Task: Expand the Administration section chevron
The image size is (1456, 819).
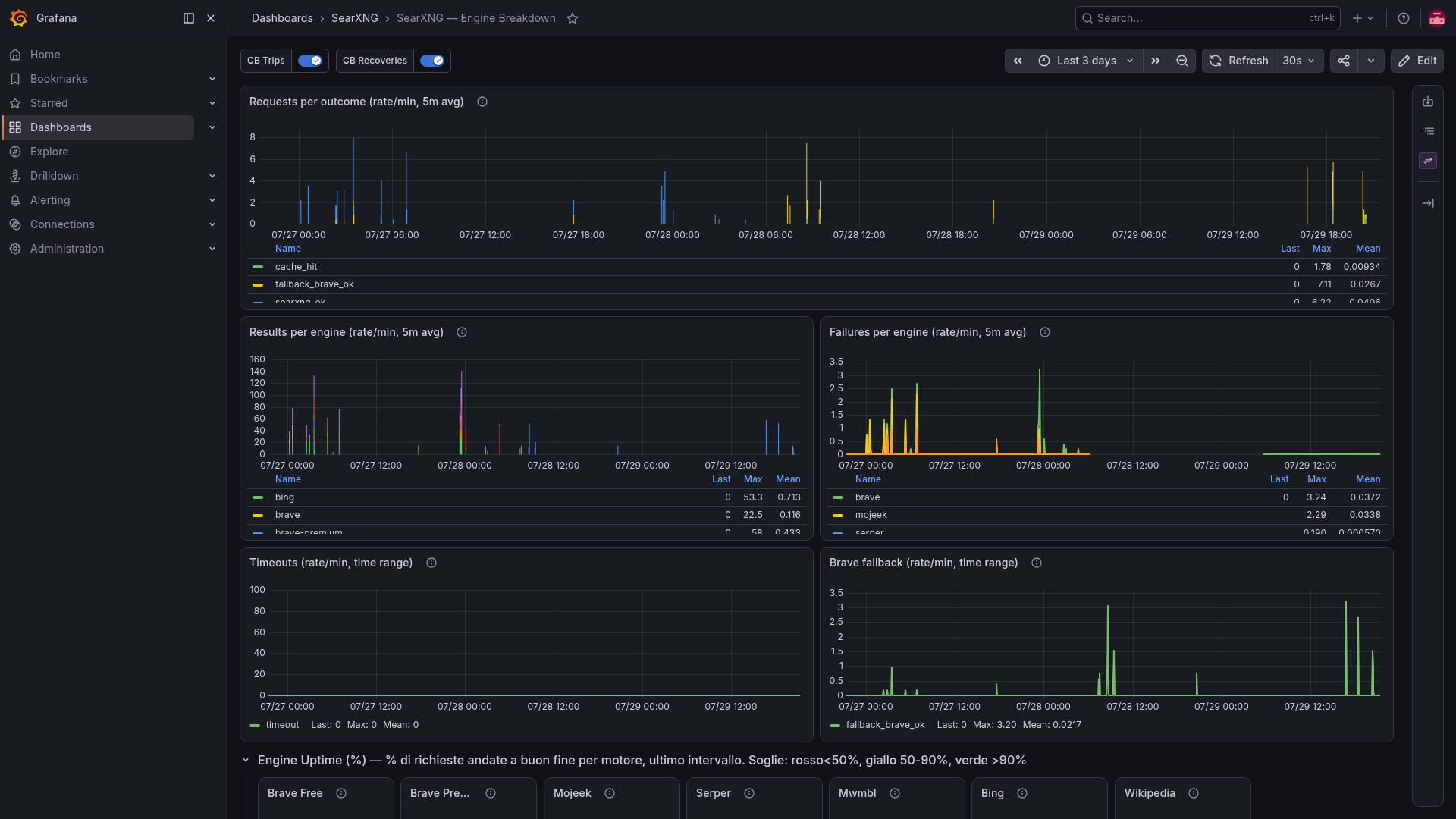Action: (x=212, y=249)
